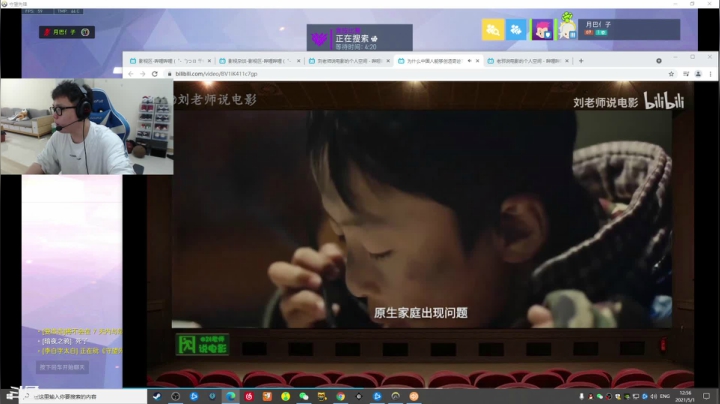The image size is (720, 404).
Task: Select the blonde Mercy avatar portrait
Action: point(567,29)
